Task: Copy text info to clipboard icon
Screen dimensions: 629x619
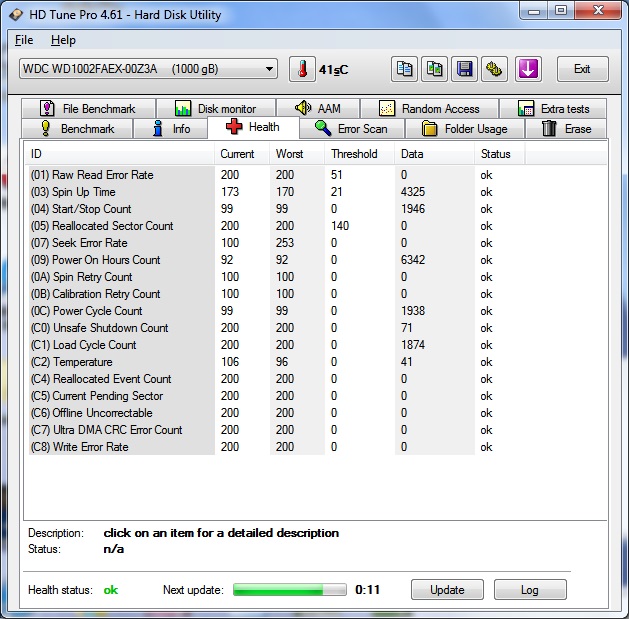Action: coord(404,69)
